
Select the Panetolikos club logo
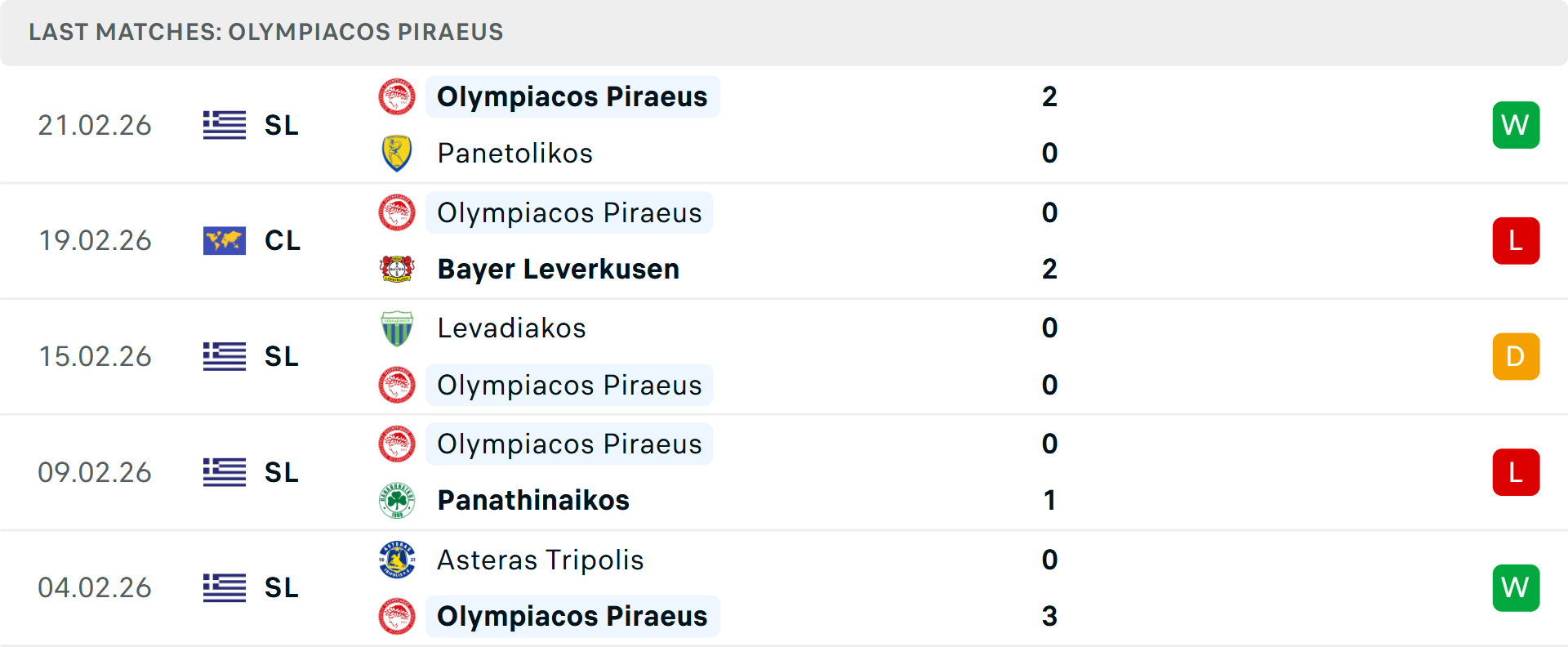tap(397, 153)
